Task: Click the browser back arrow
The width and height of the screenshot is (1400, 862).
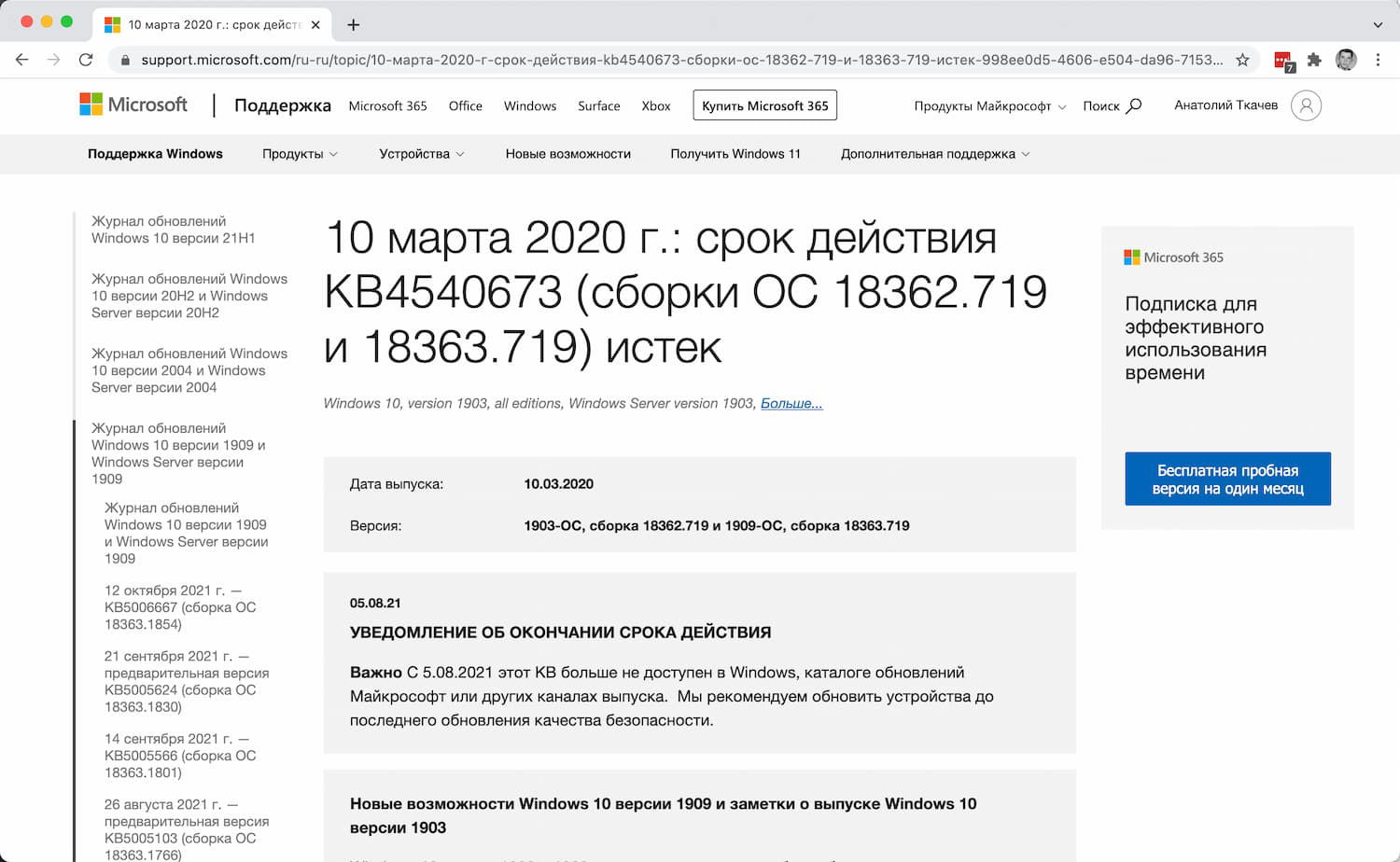Action: point(22,60)
